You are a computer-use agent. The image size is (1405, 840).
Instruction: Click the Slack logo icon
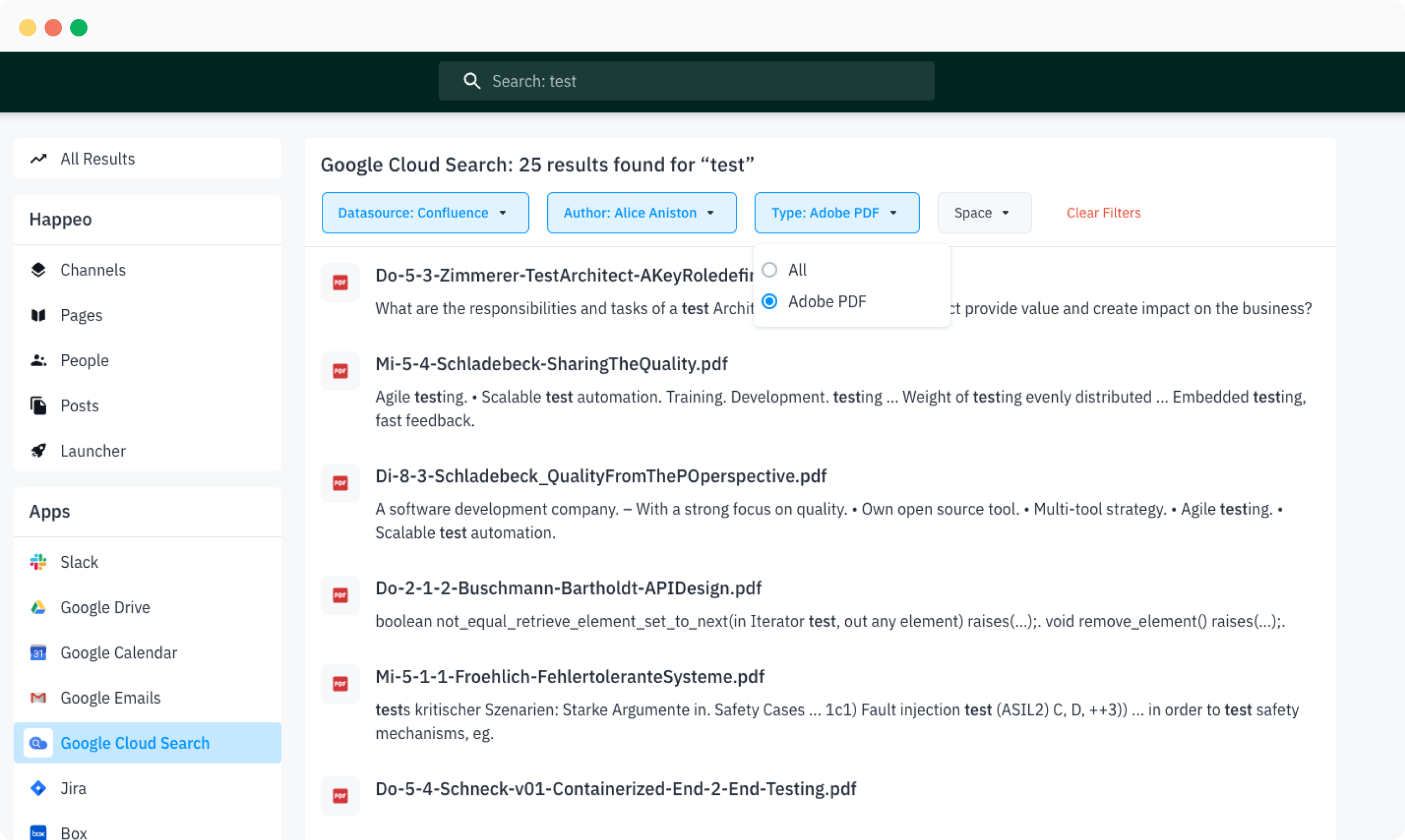(39, 562)
